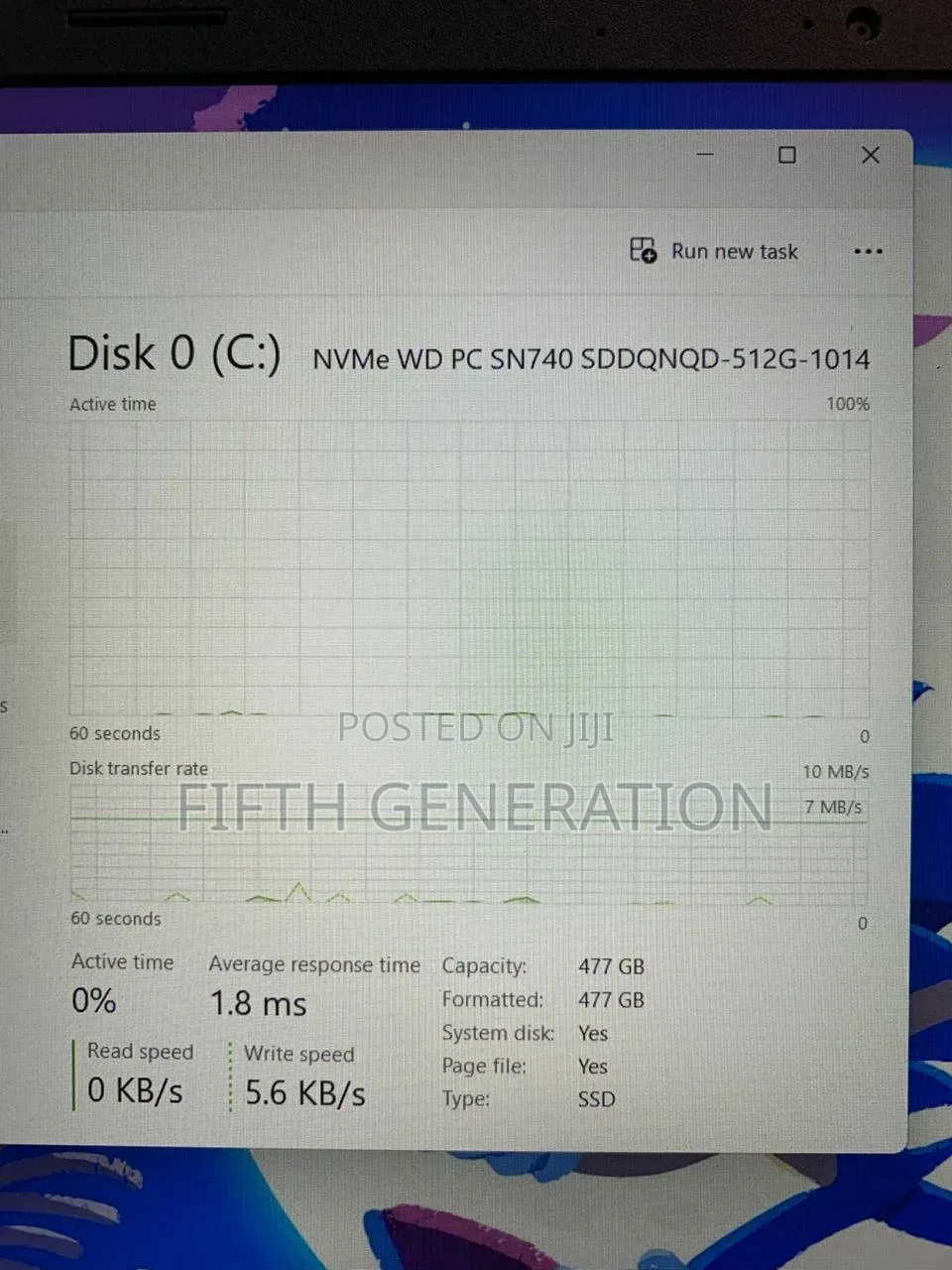Click the Write speed 5.6 KB/s value
The image size is (952, 1270).
pos(304,1093)
